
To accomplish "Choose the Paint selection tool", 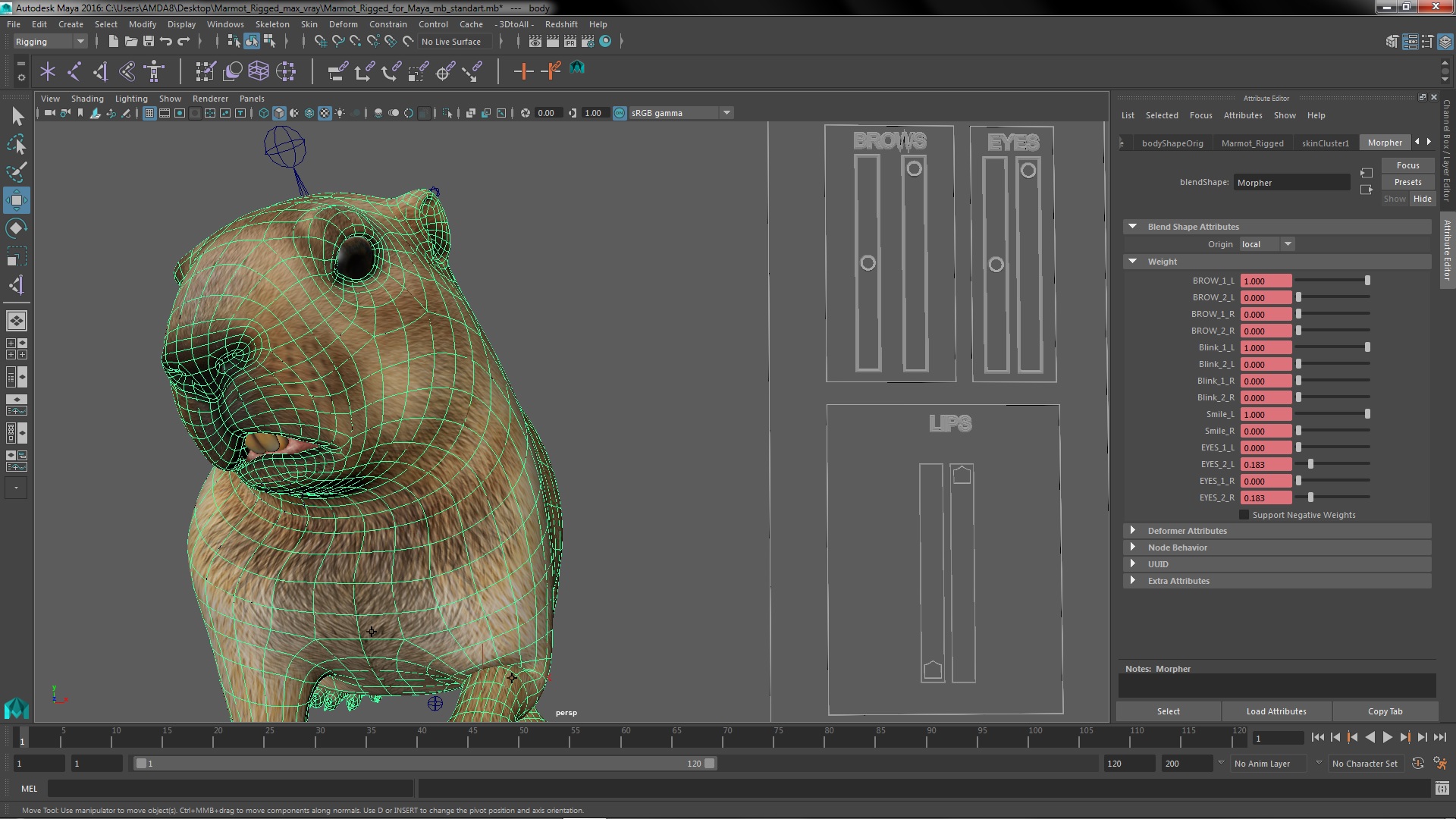I will pyautogui.click(x=17, y=172).
